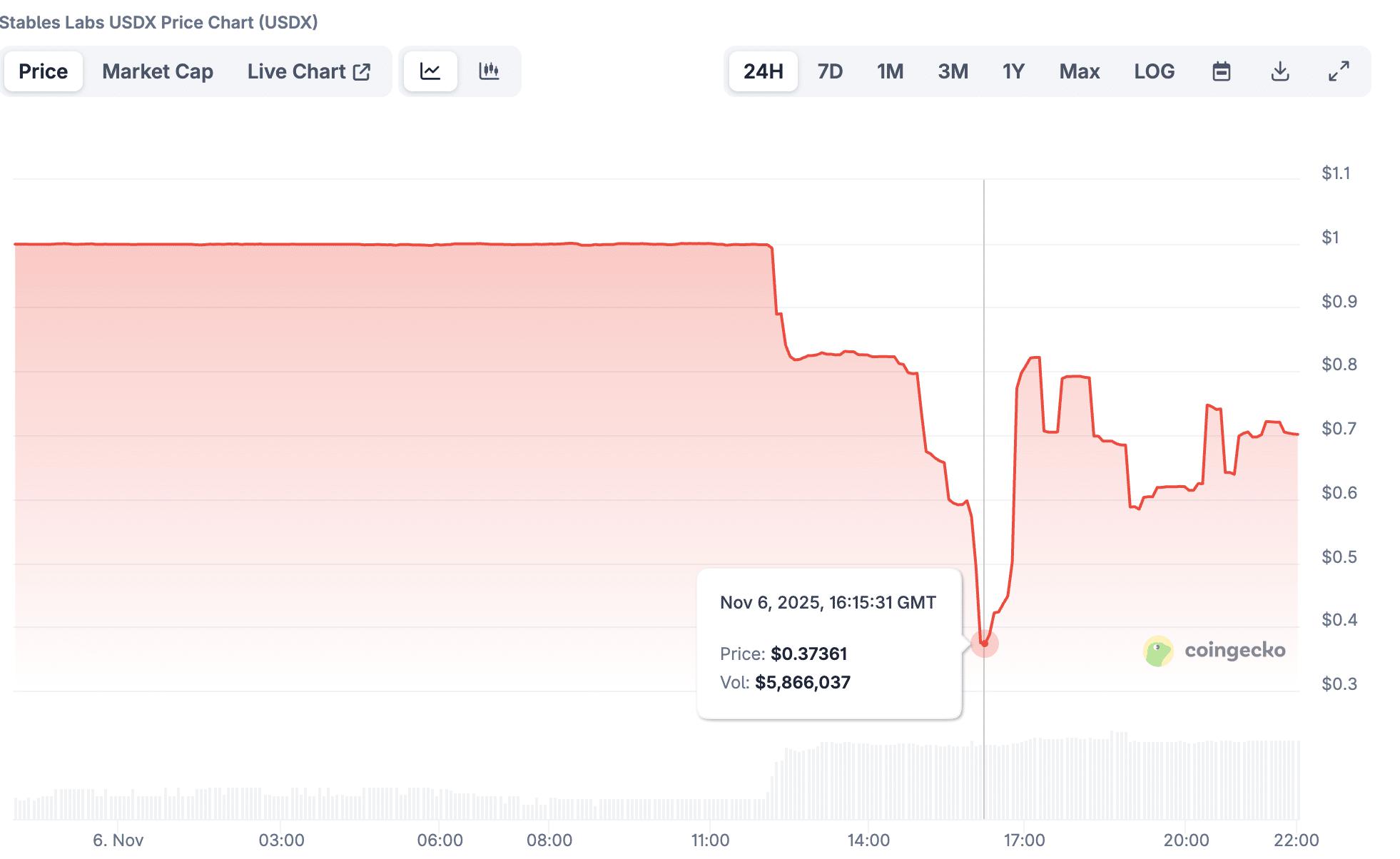
Task: Click the 17:00 time axis label
Action: pos(1024,840)
